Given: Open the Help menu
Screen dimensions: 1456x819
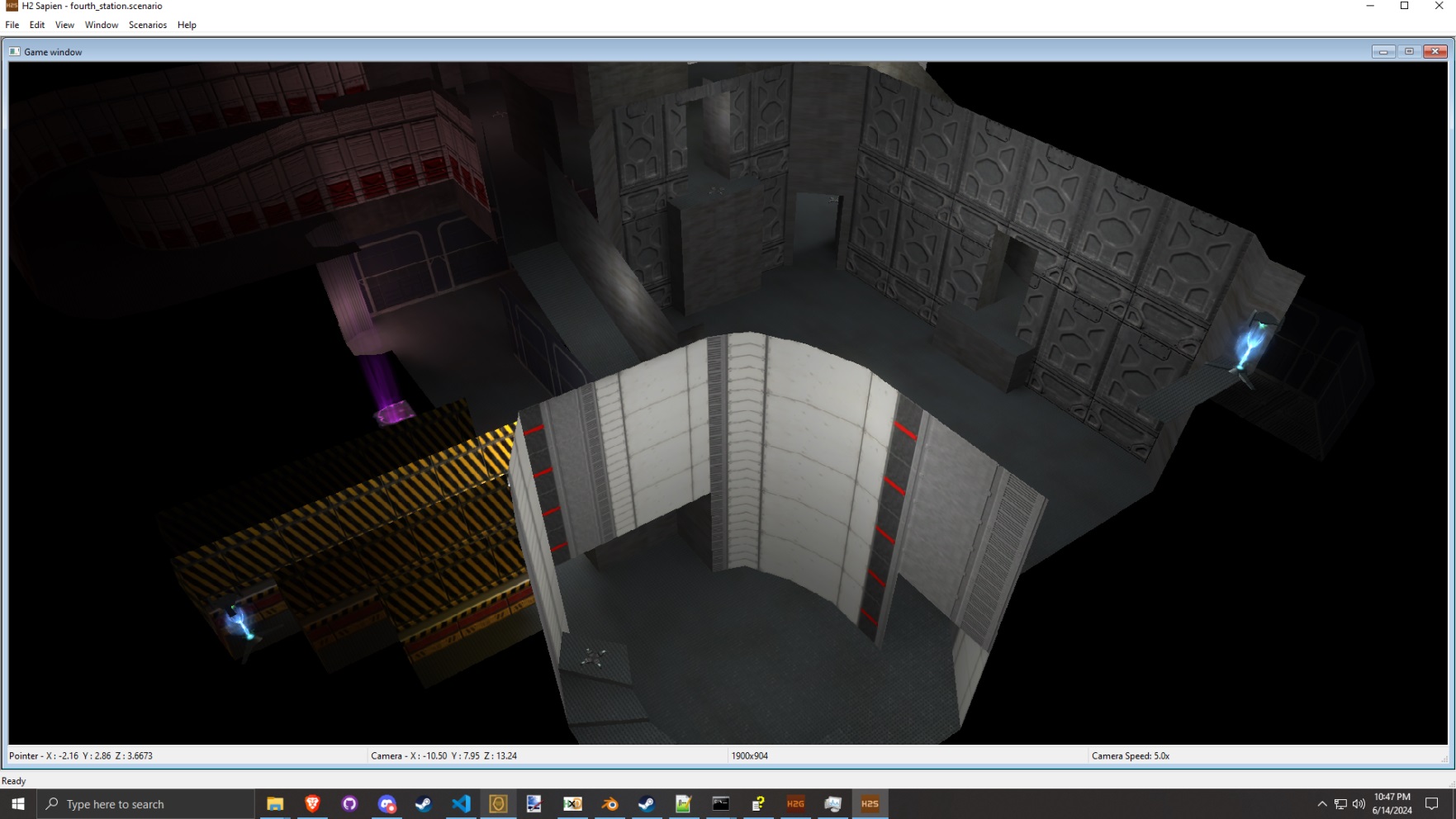Looking at the screenshot, I should 187,25.
